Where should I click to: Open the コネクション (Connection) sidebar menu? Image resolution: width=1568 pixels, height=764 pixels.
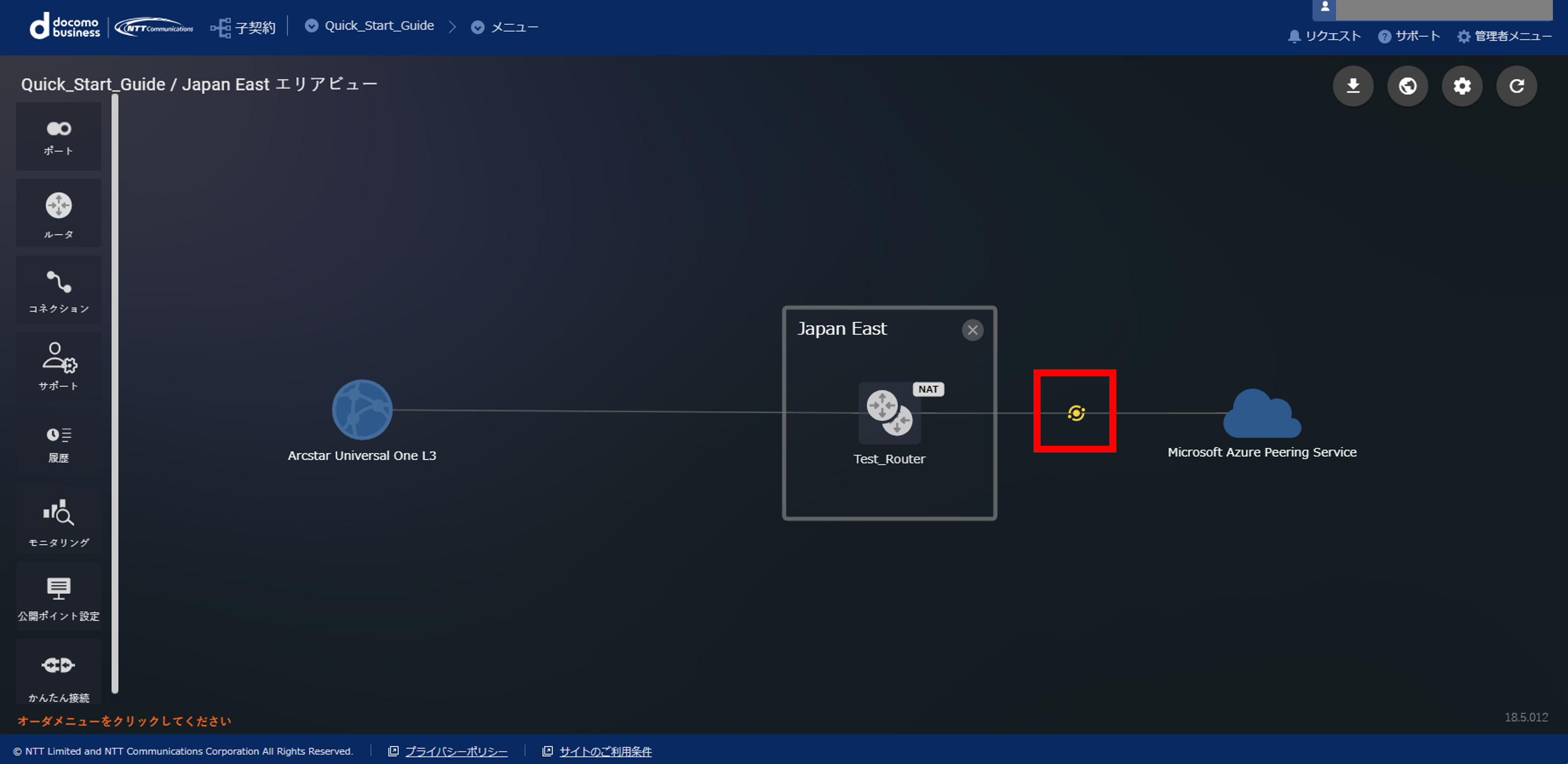[58, 290]
